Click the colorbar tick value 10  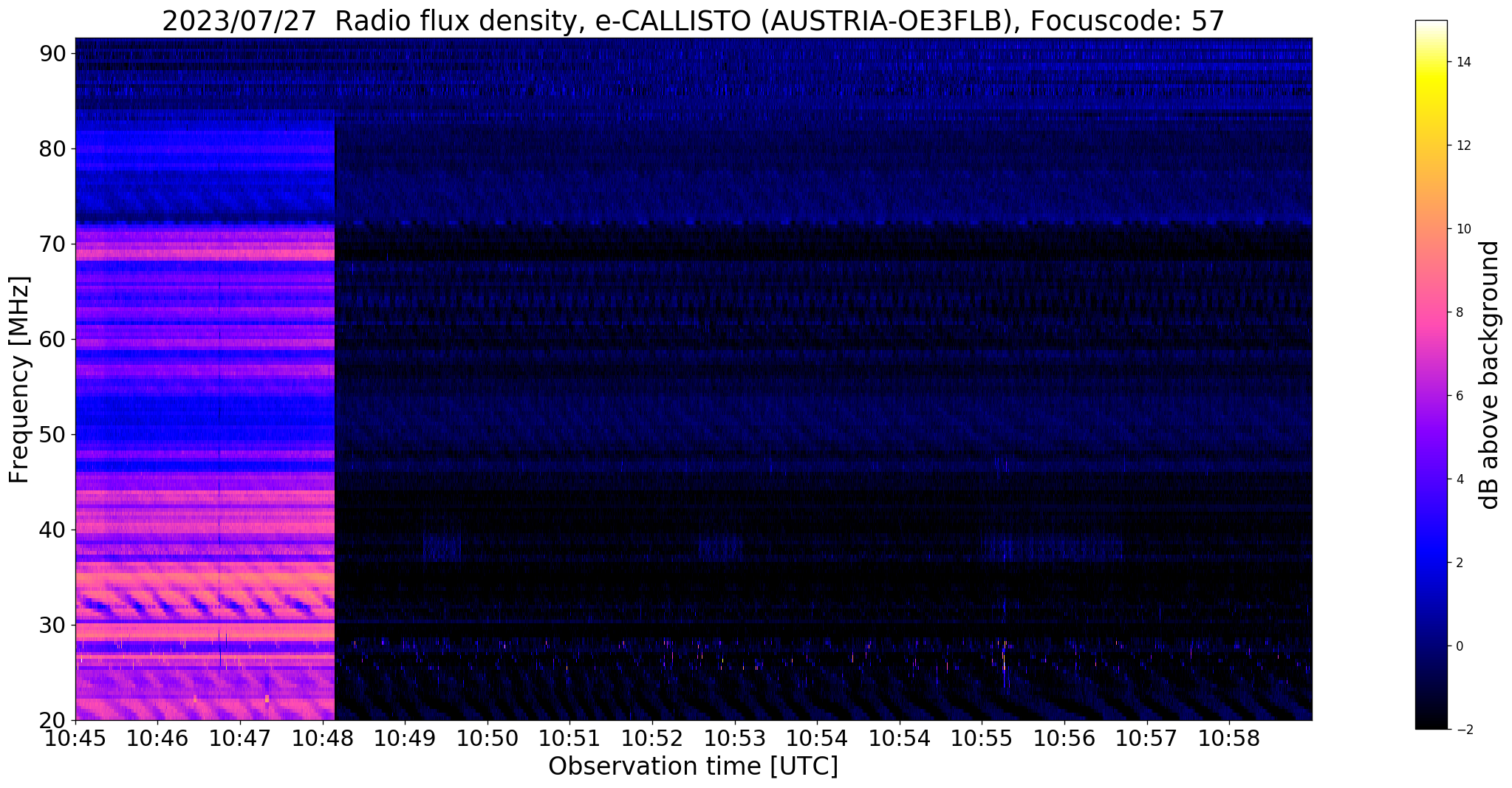[1463, 230]
